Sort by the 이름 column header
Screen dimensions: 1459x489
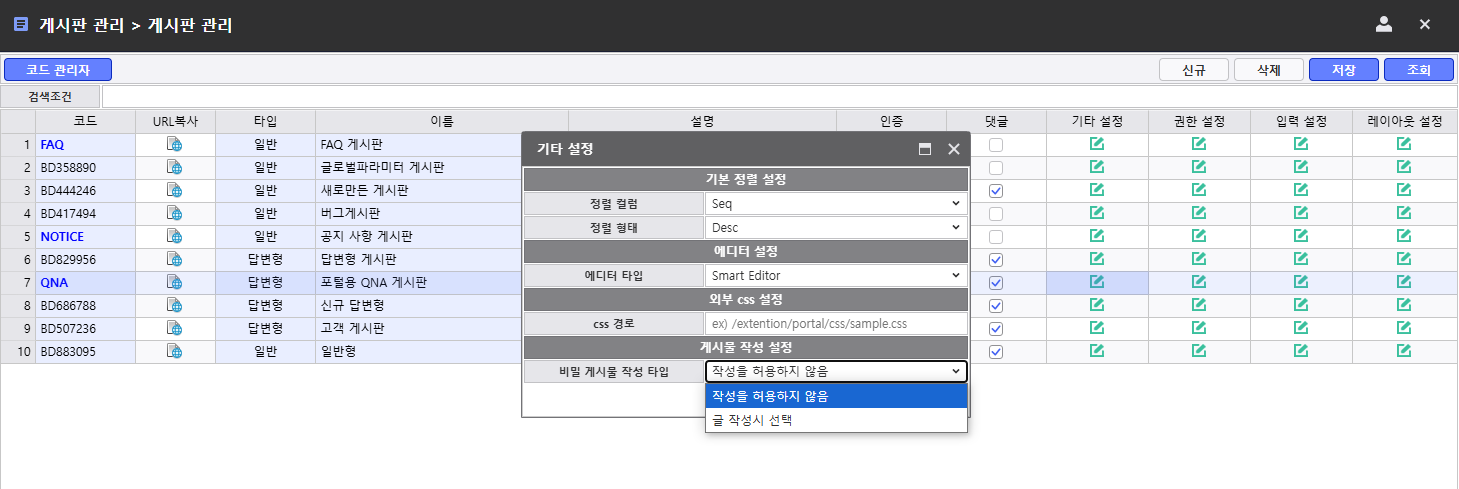442,121
